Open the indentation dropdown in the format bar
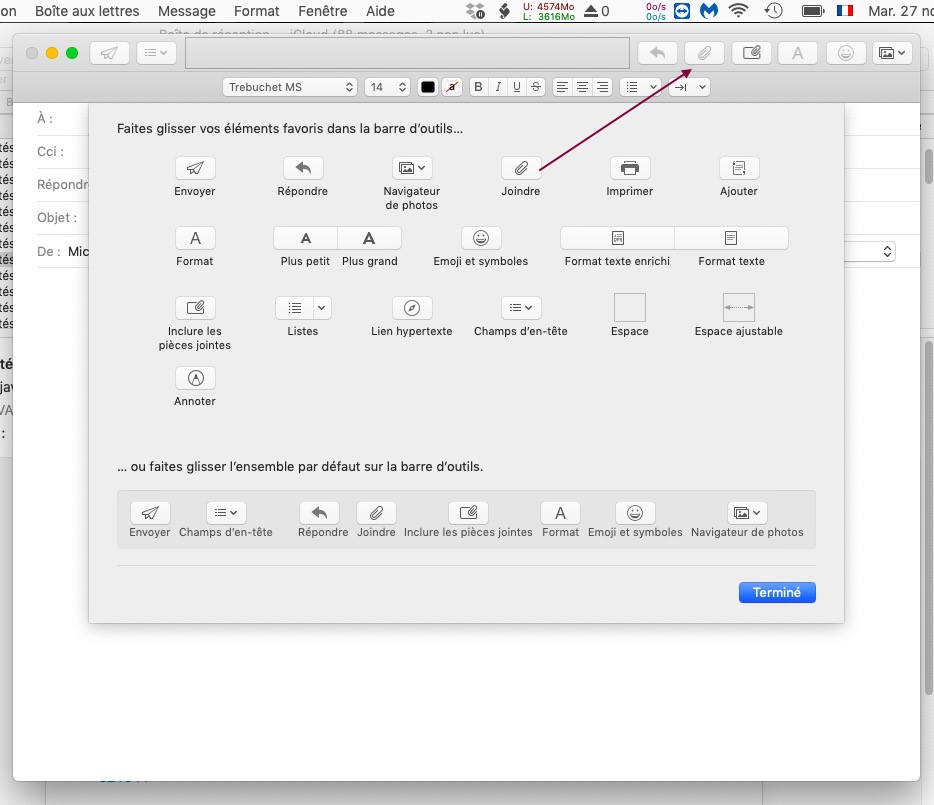Image resolution: width=934 pixels, height=805 pixels. pyautogui.click(x=689, y=87)
